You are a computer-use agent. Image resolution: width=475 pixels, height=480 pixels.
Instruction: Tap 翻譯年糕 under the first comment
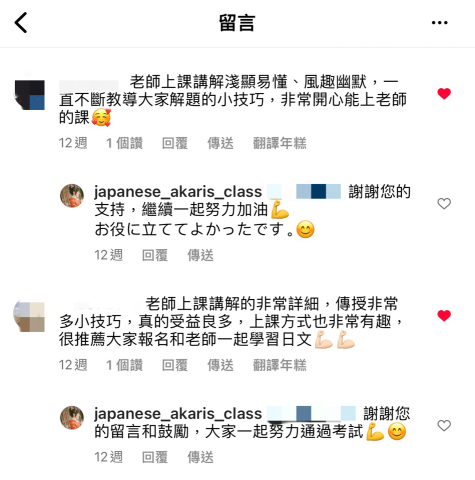[280, 143]
